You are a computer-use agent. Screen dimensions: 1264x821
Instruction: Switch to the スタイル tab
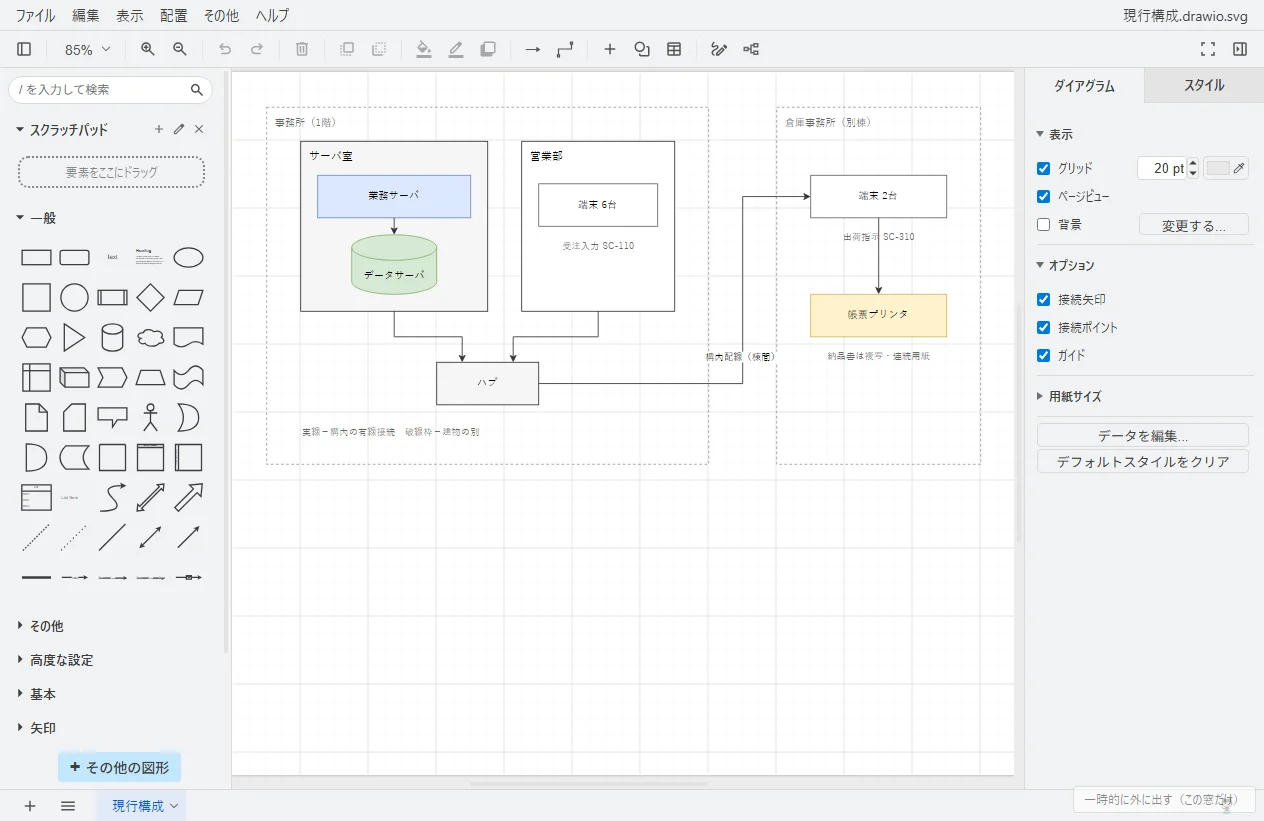[x=1204, y=86]
